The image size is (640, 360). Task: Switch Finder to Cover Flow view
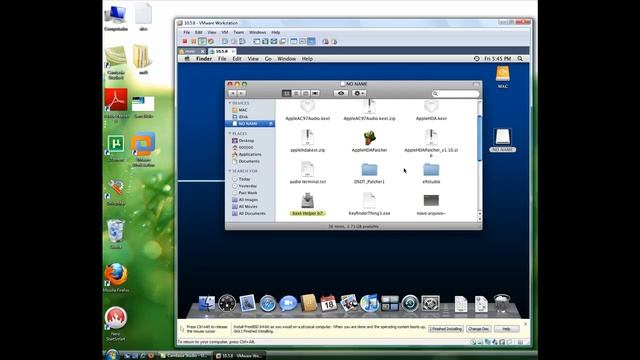point(315,93)
